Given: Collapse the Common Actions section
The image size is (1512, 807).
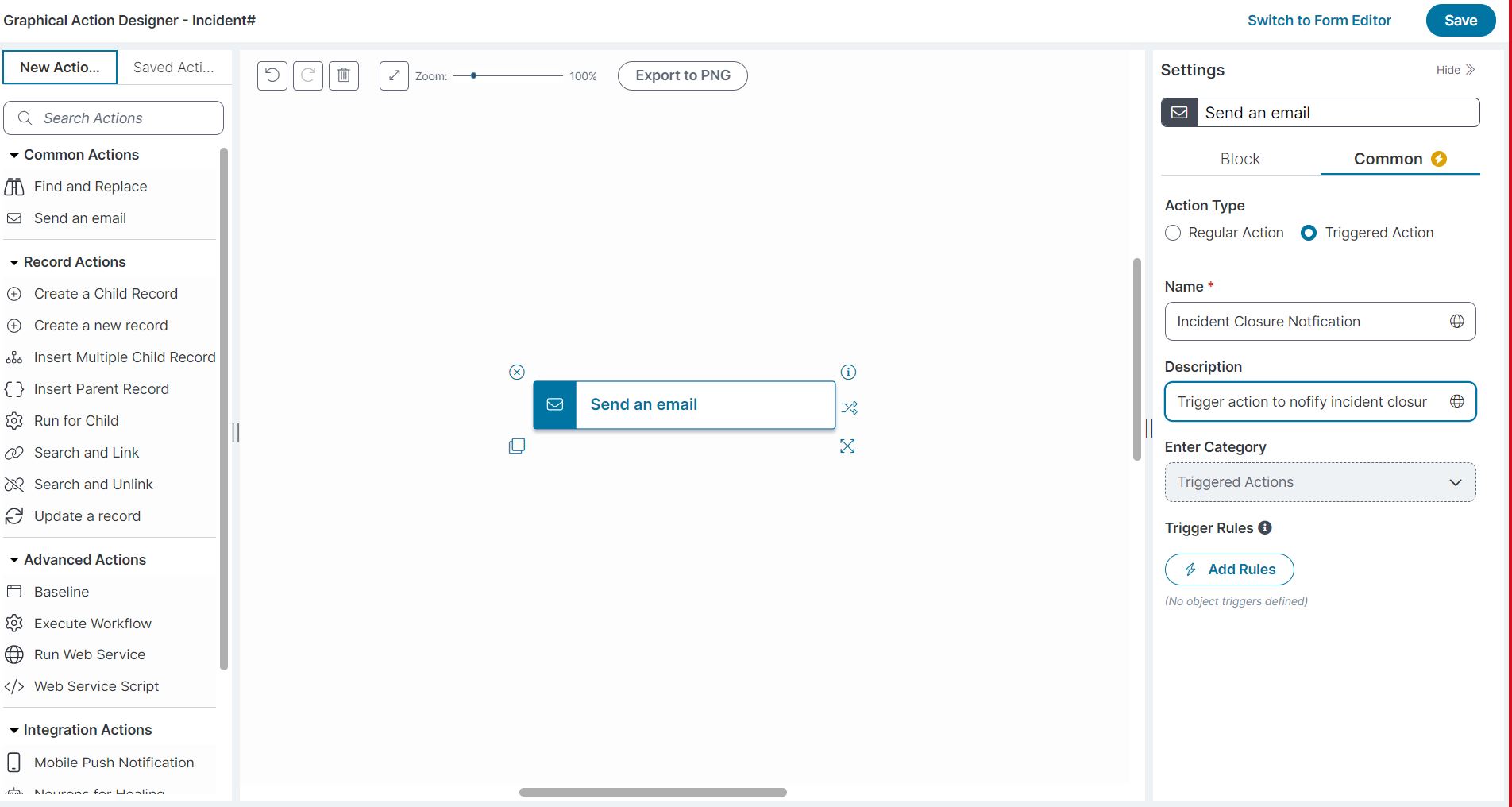Looking at the screenshot, I should click(13, 154).
